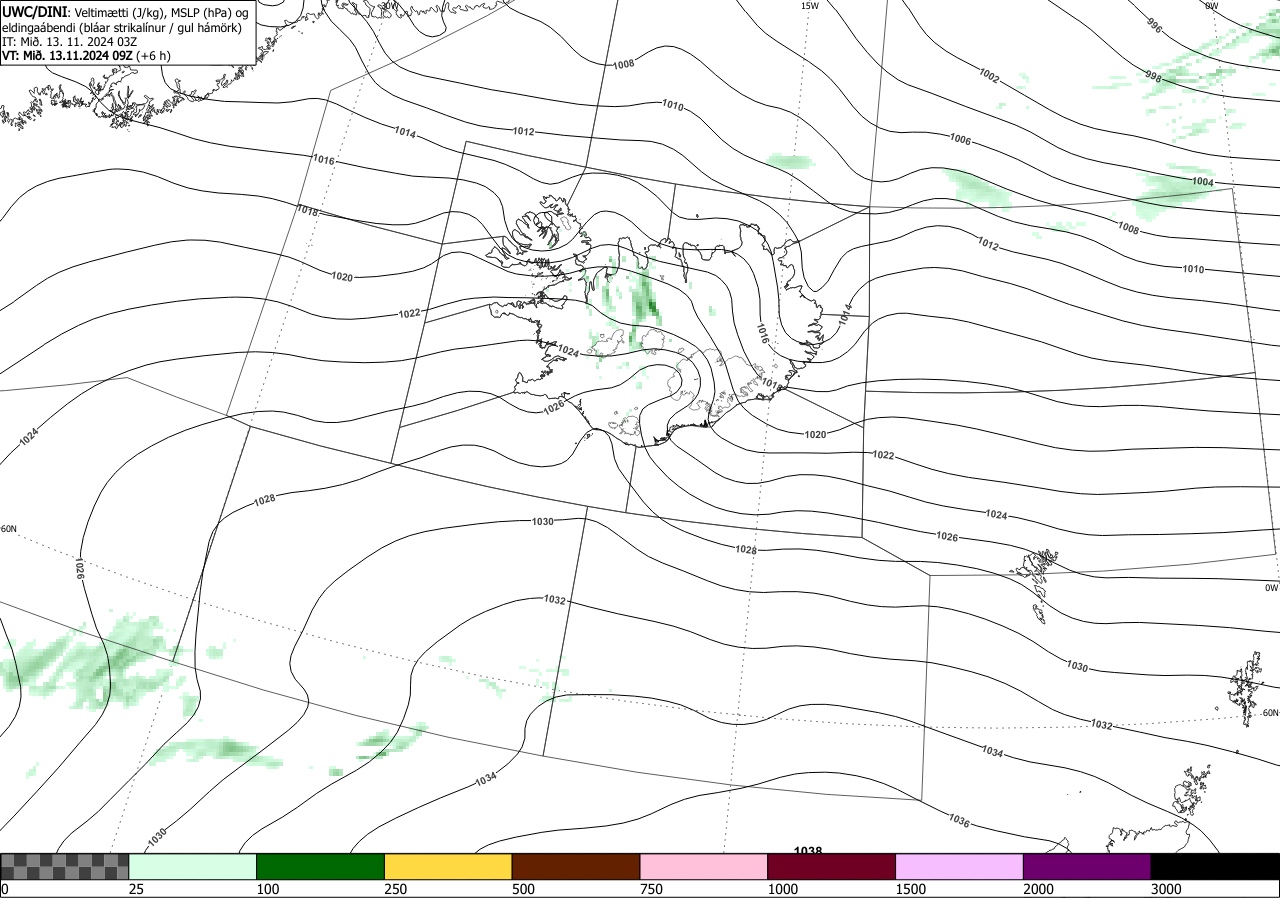Screen dimensions: 1280x898
Task: Click the legend value "100"
Action: 268,889
